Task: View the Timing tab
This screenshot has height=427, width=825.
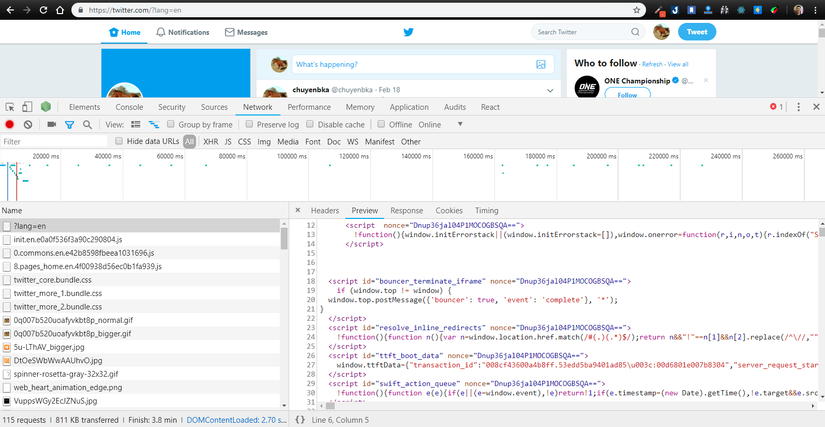Action: pos(487,210)
